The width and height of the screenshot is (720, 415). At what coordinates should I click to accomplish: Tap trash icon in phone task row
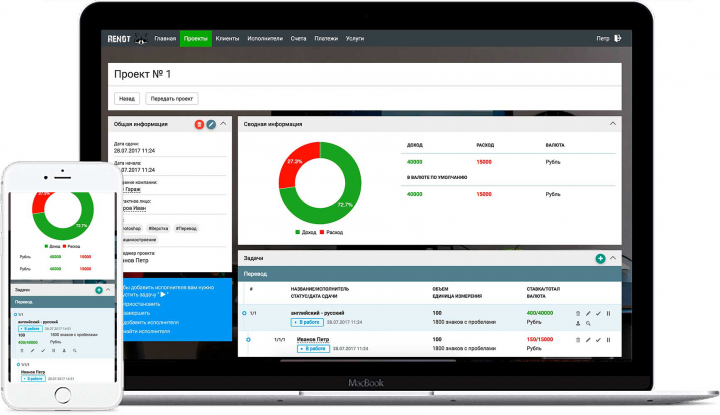[x=22, y=351]
